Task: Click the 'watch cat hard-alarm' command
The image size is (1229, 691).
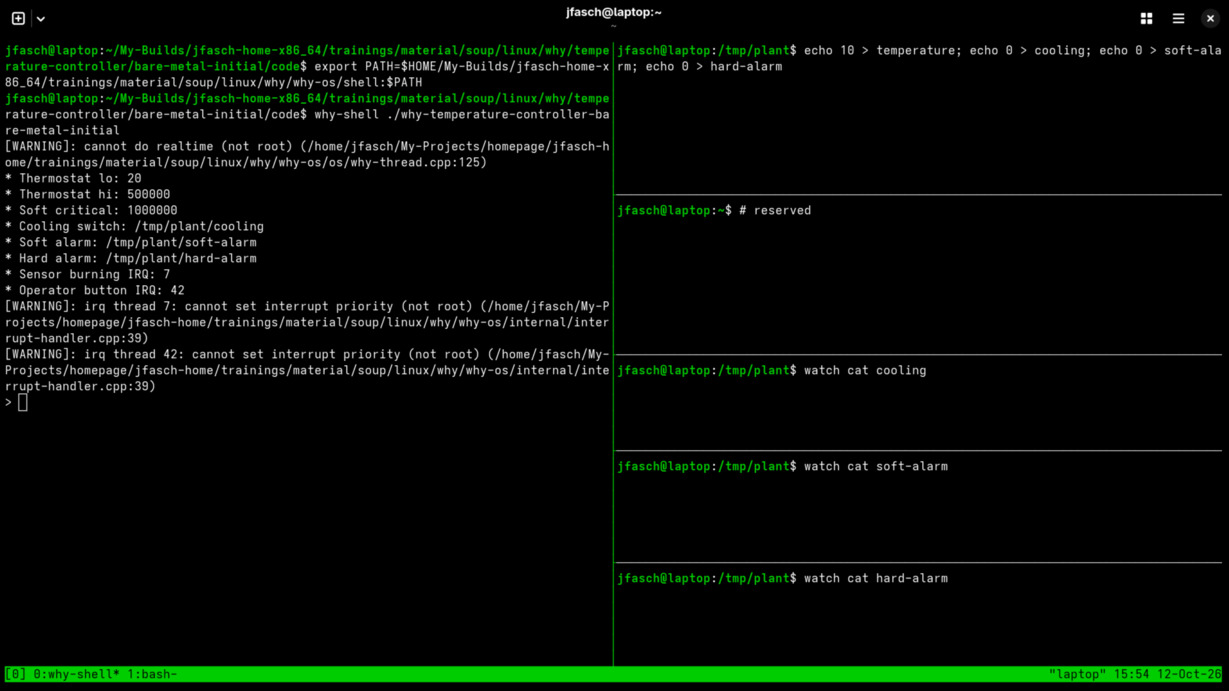Action: pos(876,578)
